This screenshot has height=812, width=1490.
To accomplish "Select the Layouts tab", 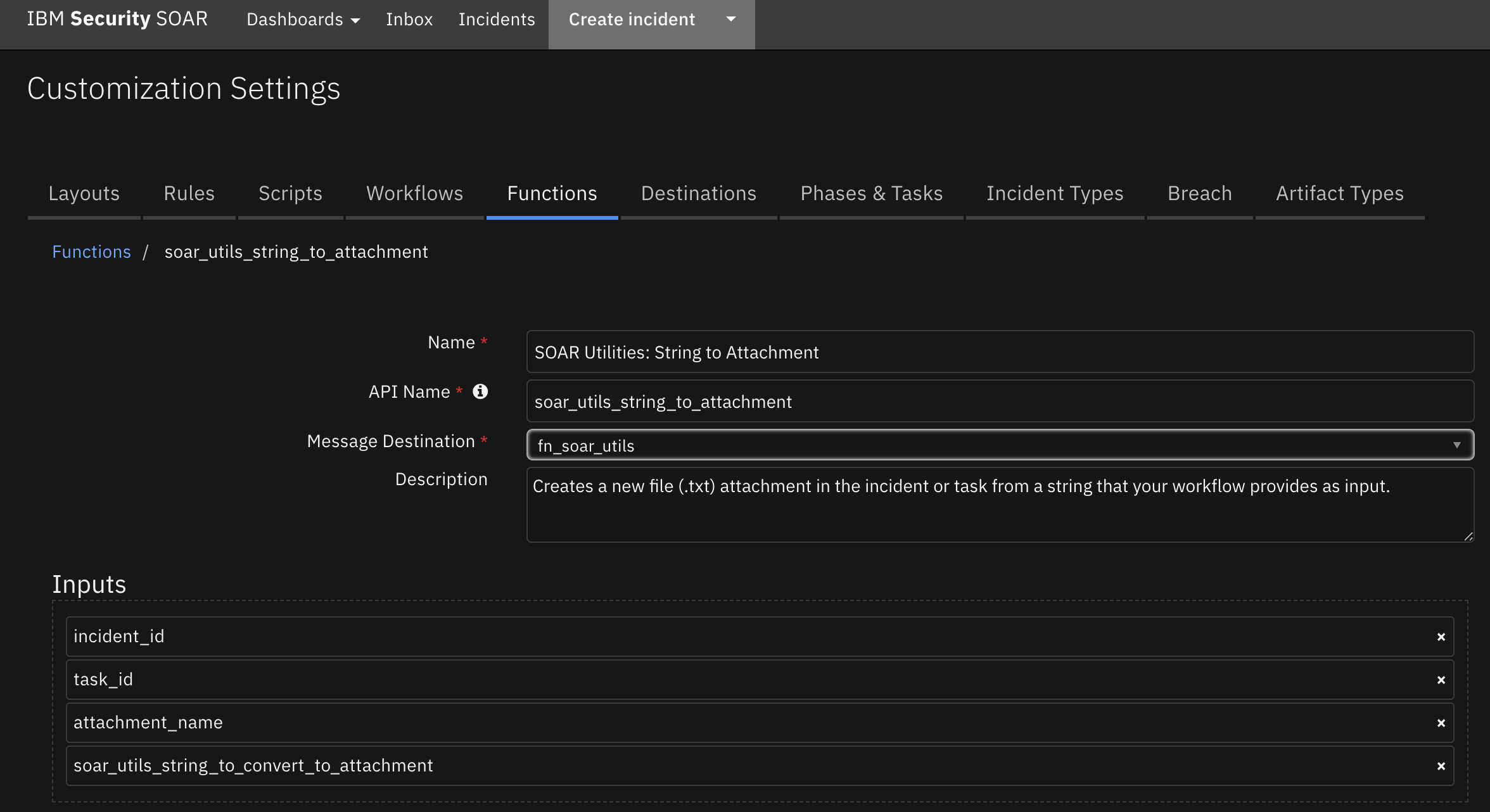I will [x=83, y=193].
